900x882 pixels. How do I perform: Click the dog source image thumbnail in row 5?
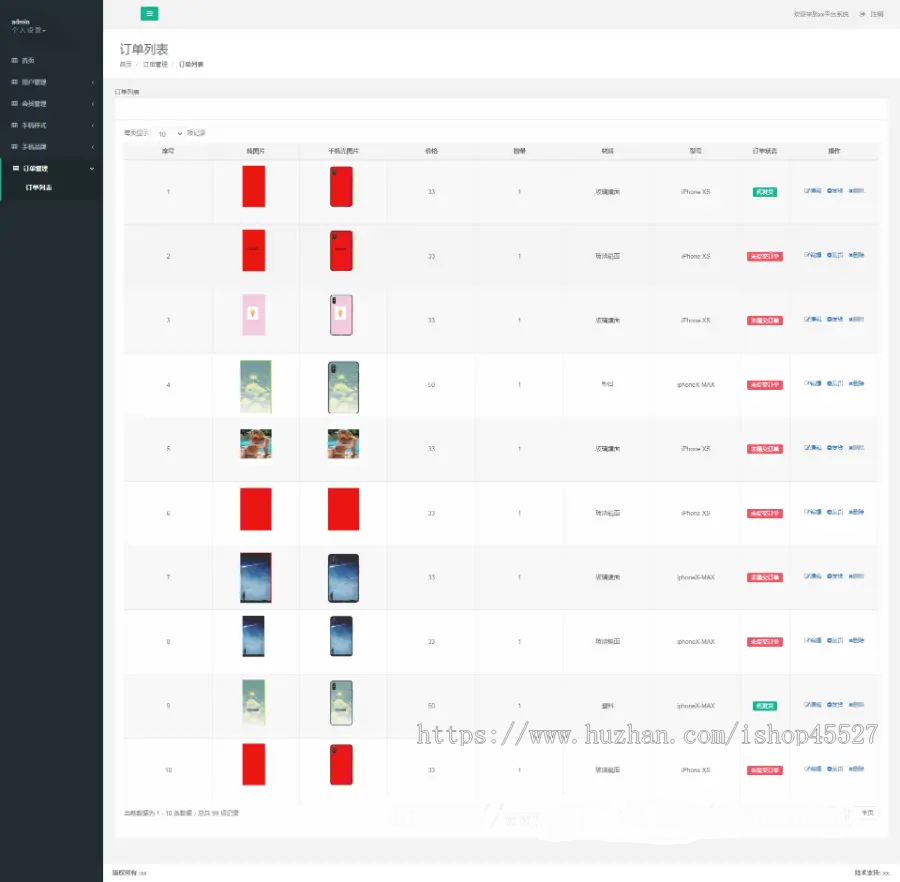point(256,444)
